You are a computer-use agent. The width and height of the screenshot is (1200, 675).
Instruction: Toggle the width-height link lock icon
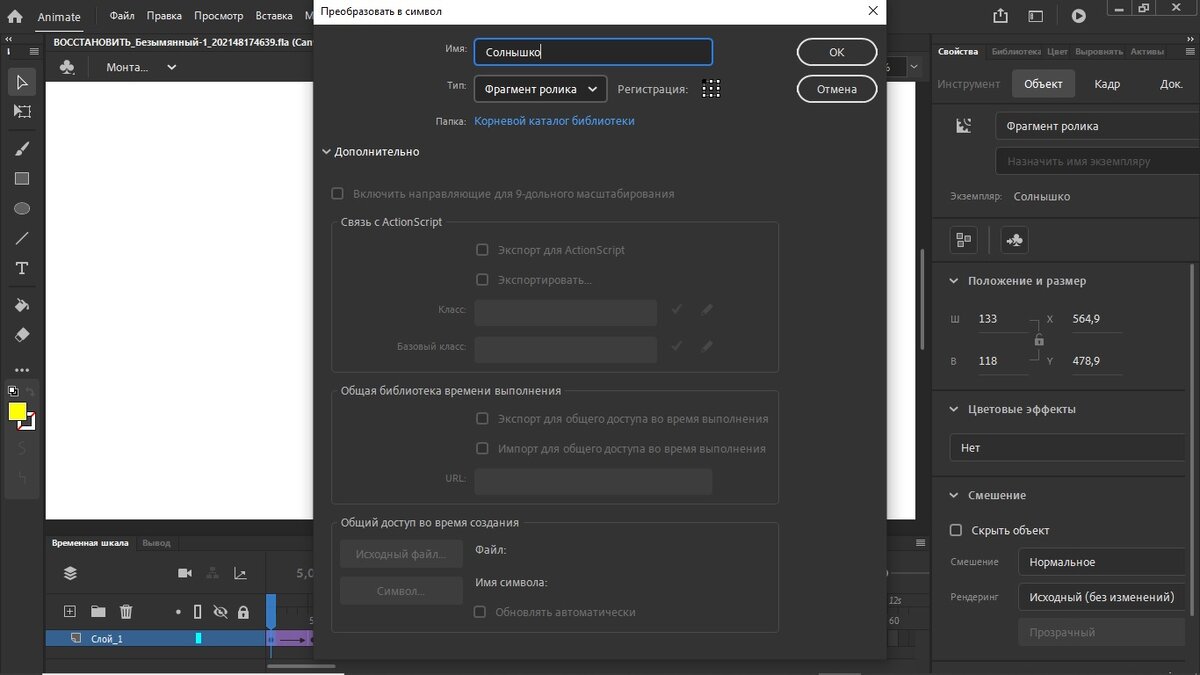pyautogui.click(x=1039, y=340)
